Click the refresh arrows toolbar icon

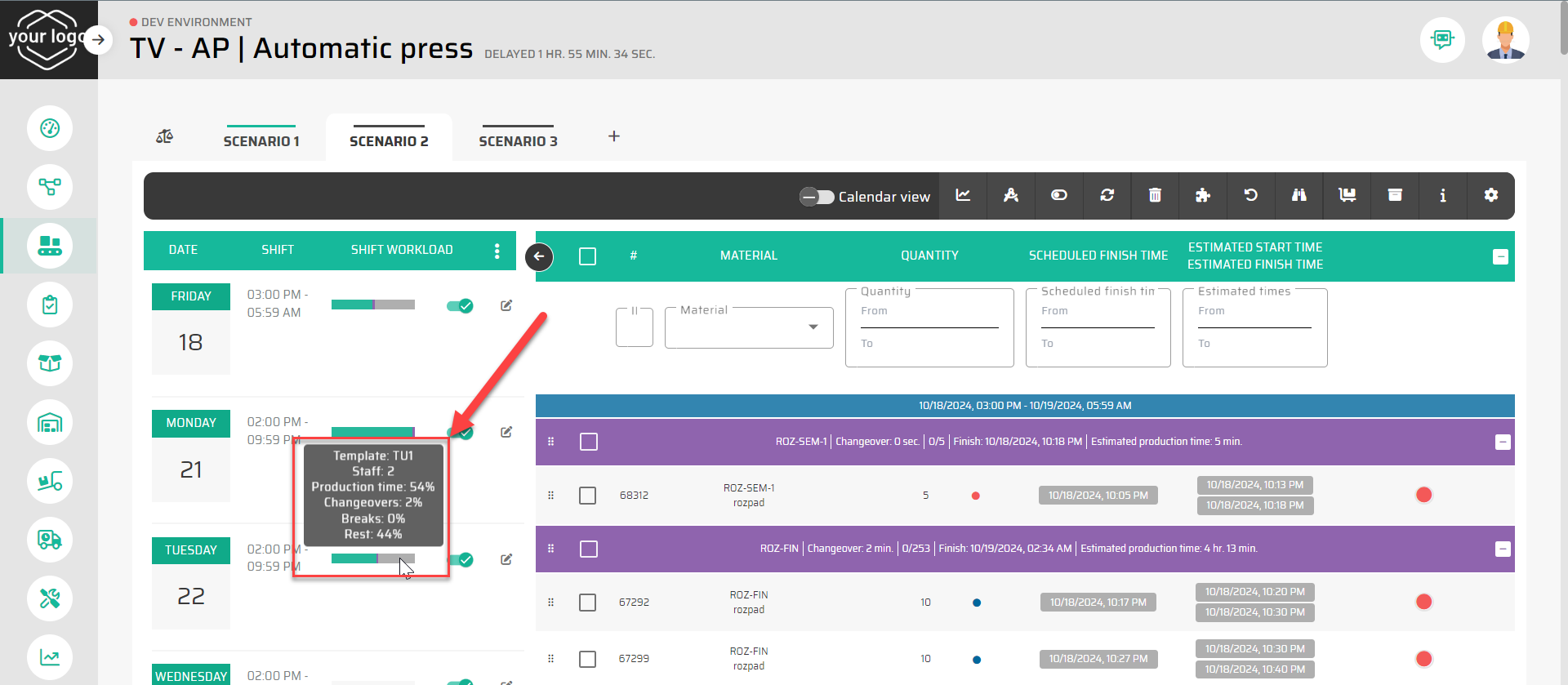coord(1107,195)
